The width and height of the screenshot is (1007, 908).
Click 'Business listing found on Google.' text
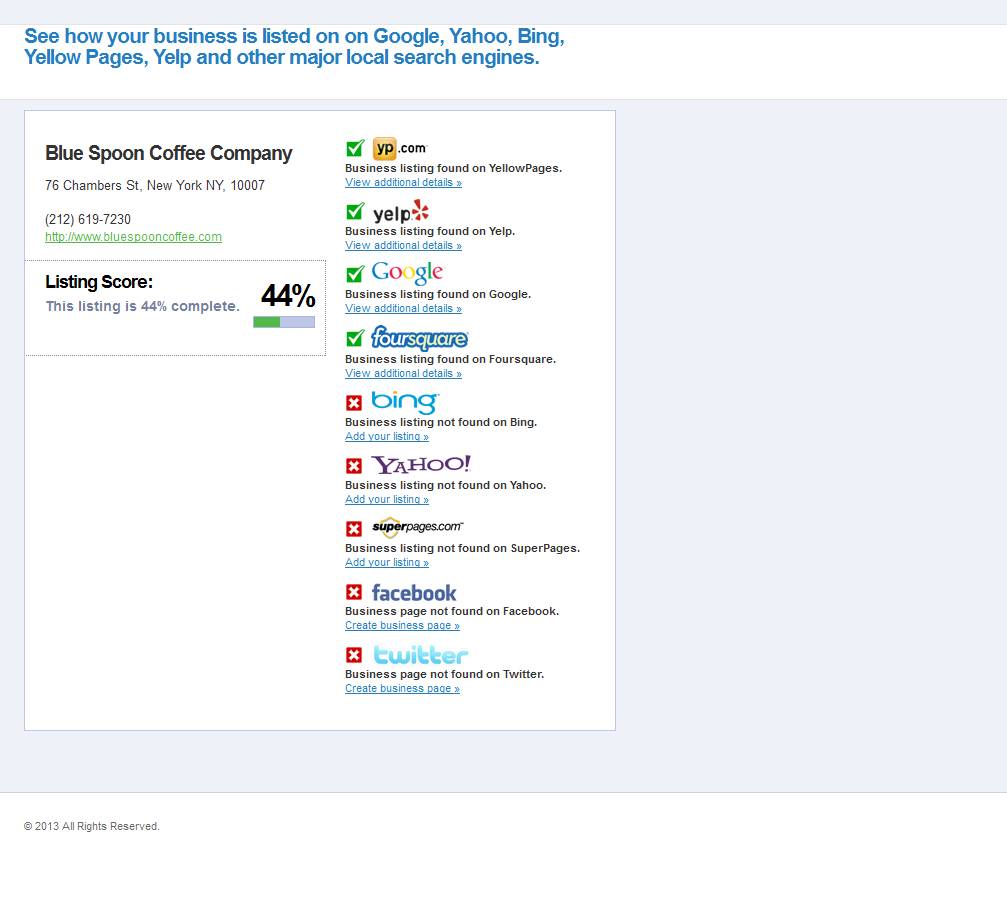[438, 294]
